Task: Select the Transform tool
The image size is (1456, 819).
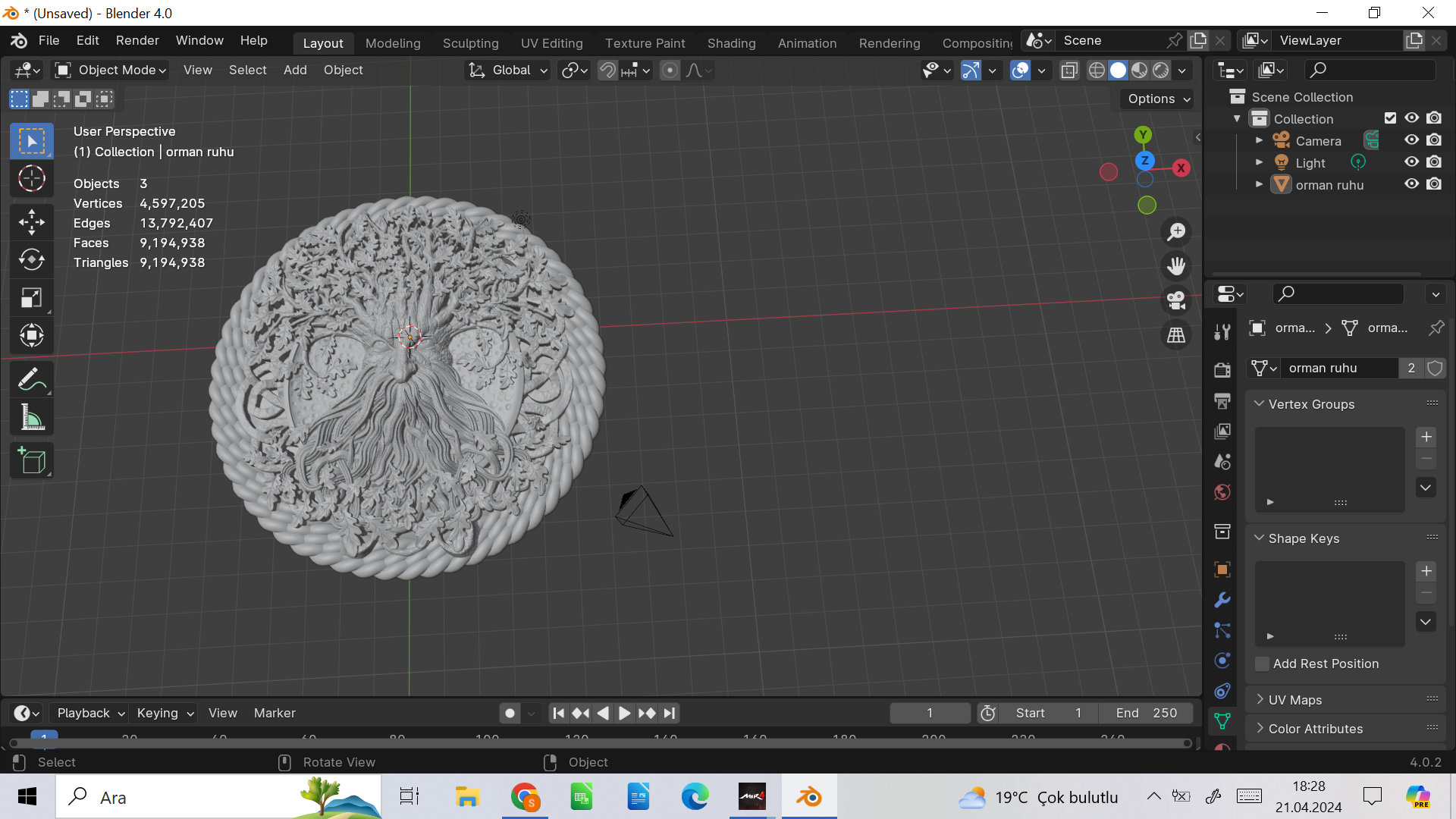Action: click(x=31, y=336)
